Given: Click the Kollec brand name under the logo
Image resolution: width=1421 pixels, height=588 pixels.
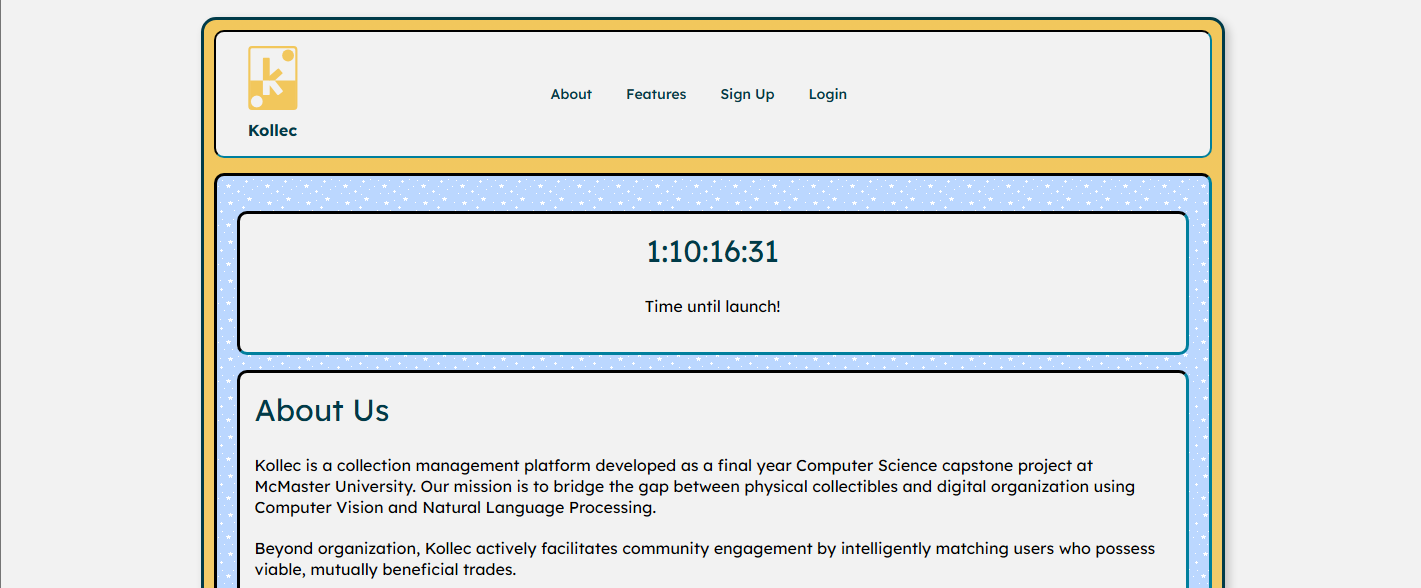Looking at the screenshot, I should [x=272, y=131].
